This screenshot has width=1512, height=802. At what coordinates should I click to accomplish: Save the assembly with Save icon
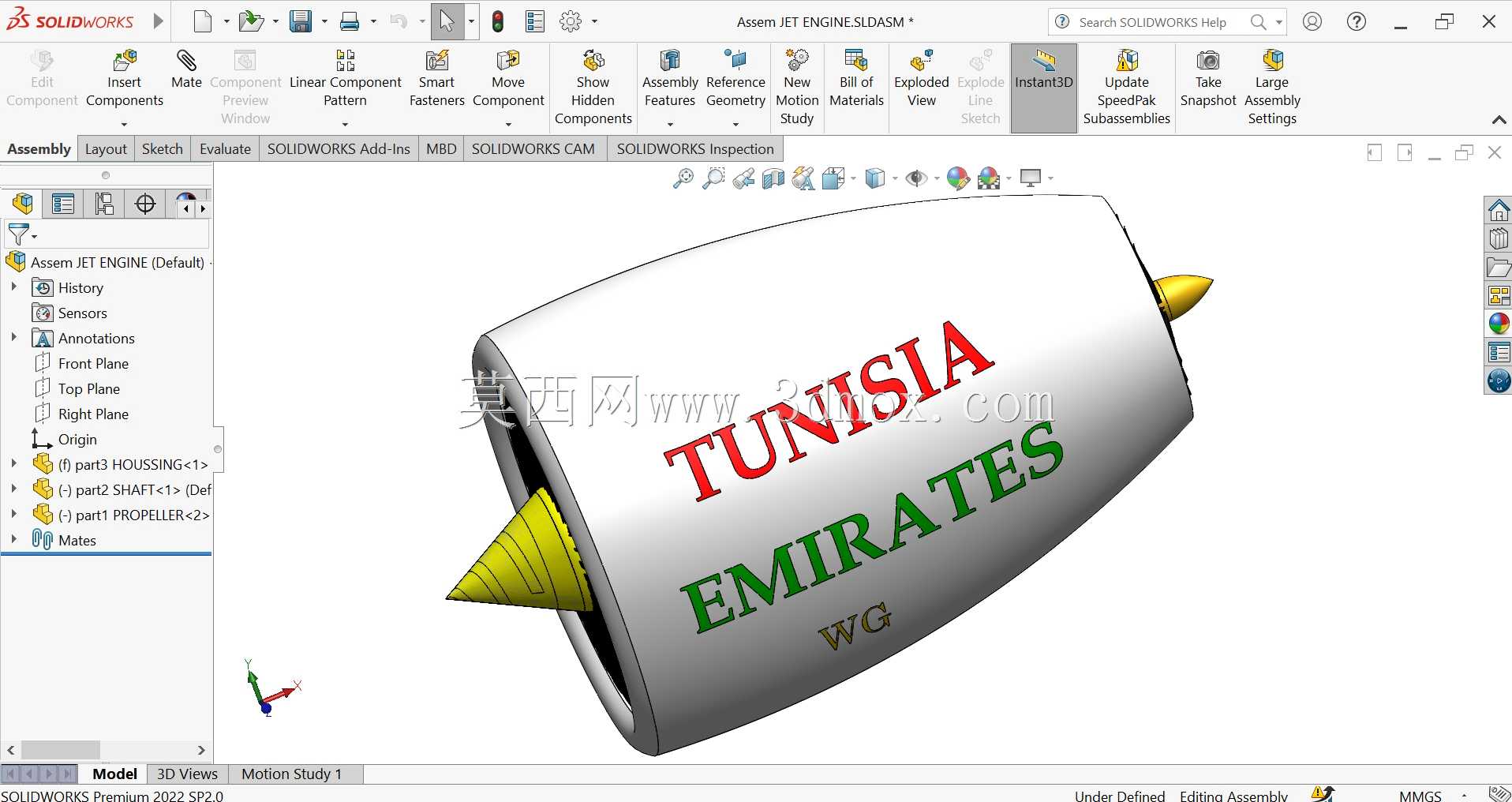pos(300,21)
